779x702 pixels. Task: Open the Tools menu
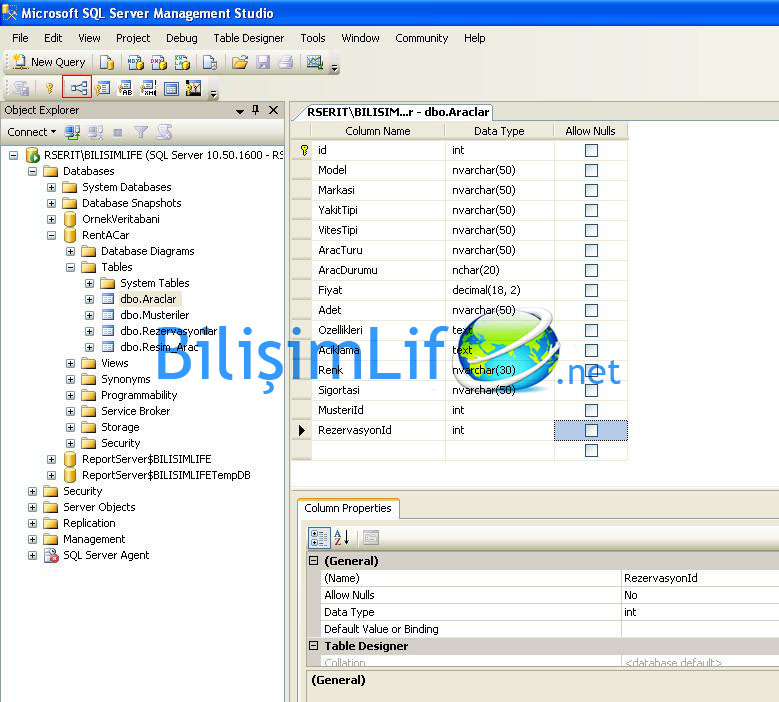[x=312, y=38]
